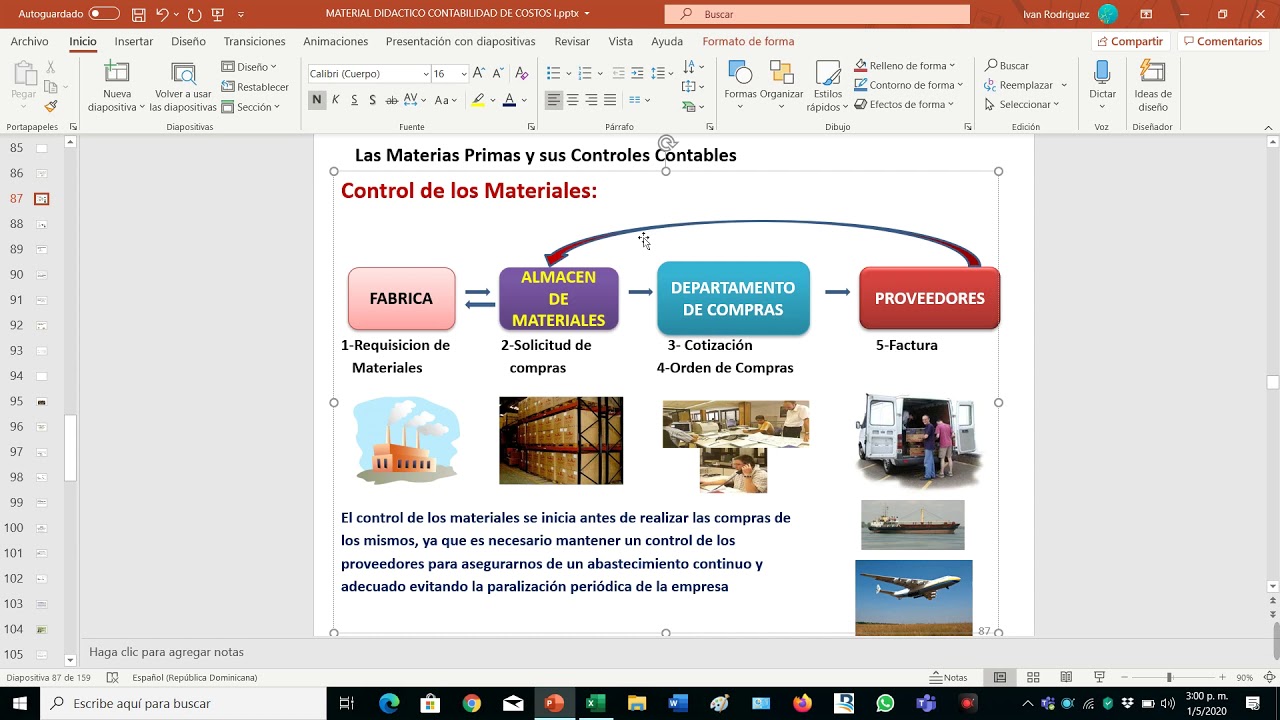Toggle underline (S) formatting
Screen dimensions: 1280x720
tap(353, 100)
